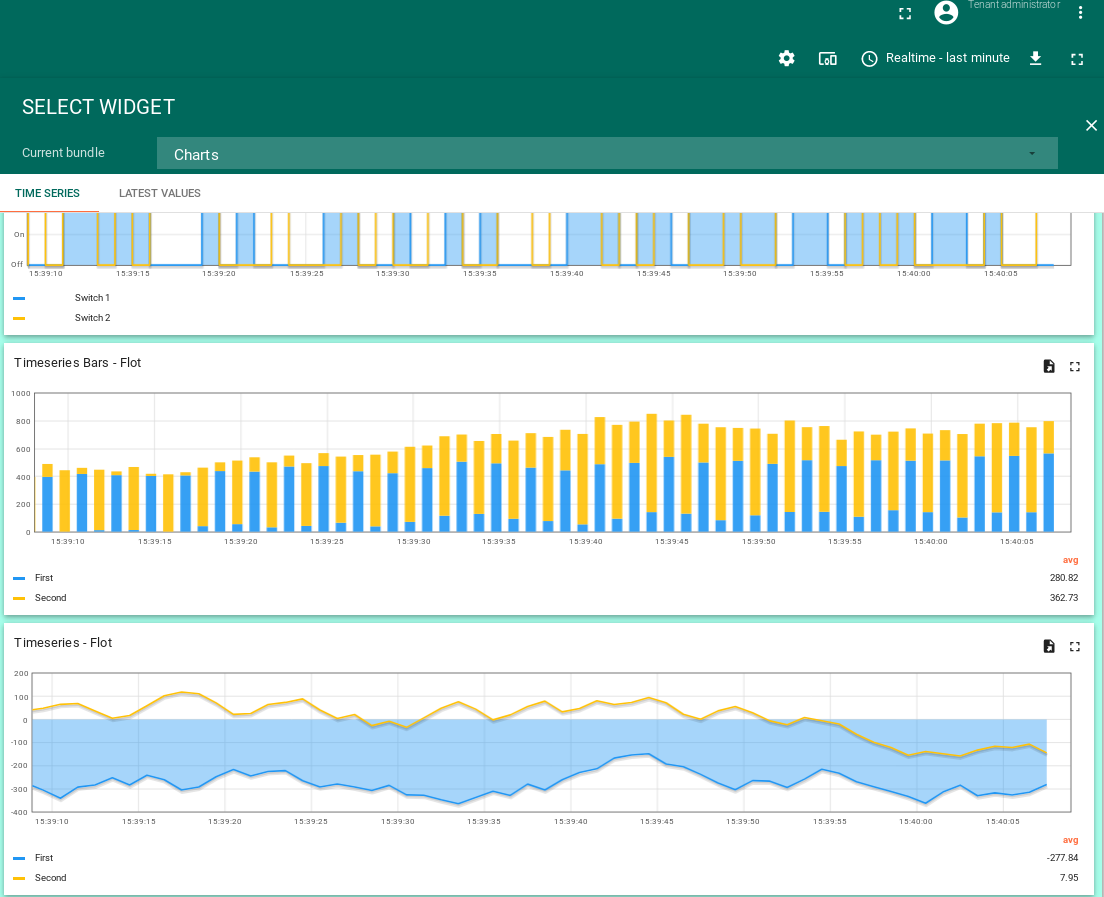Screen dimensions: 1104x897
Task: Open the Current bundle Charts dropdown
Action: tap(607, 153)
